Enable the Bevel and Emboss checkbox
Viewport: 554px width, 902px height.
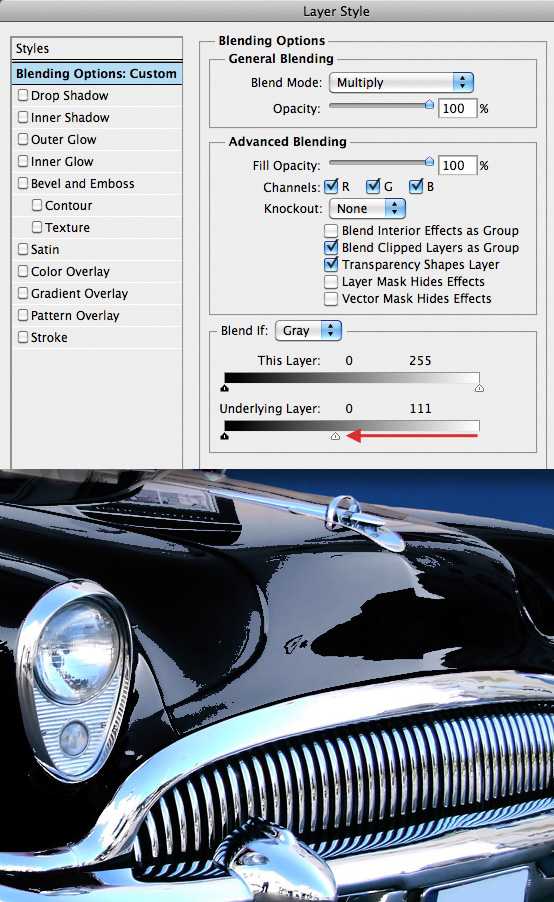[x=23, y=183]
